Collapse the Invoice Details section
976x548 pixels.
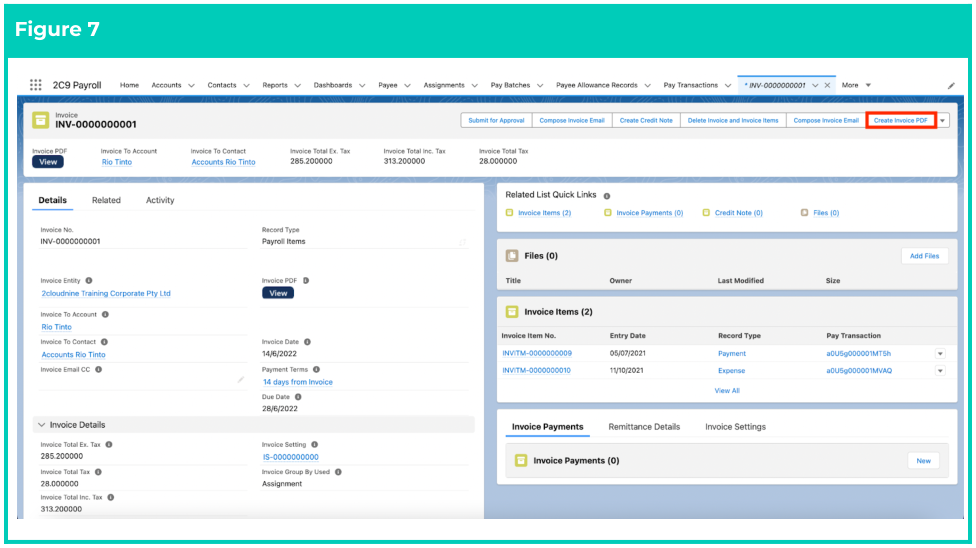point(42,425)
